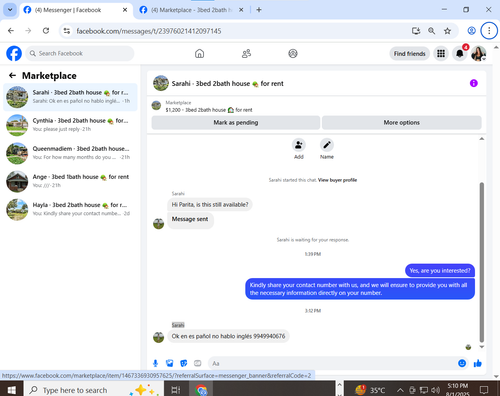Viewport: 500px width, 396px height.
Task: Go back one page in the browser
Action: pyautogui.click(x=11, y=31)
